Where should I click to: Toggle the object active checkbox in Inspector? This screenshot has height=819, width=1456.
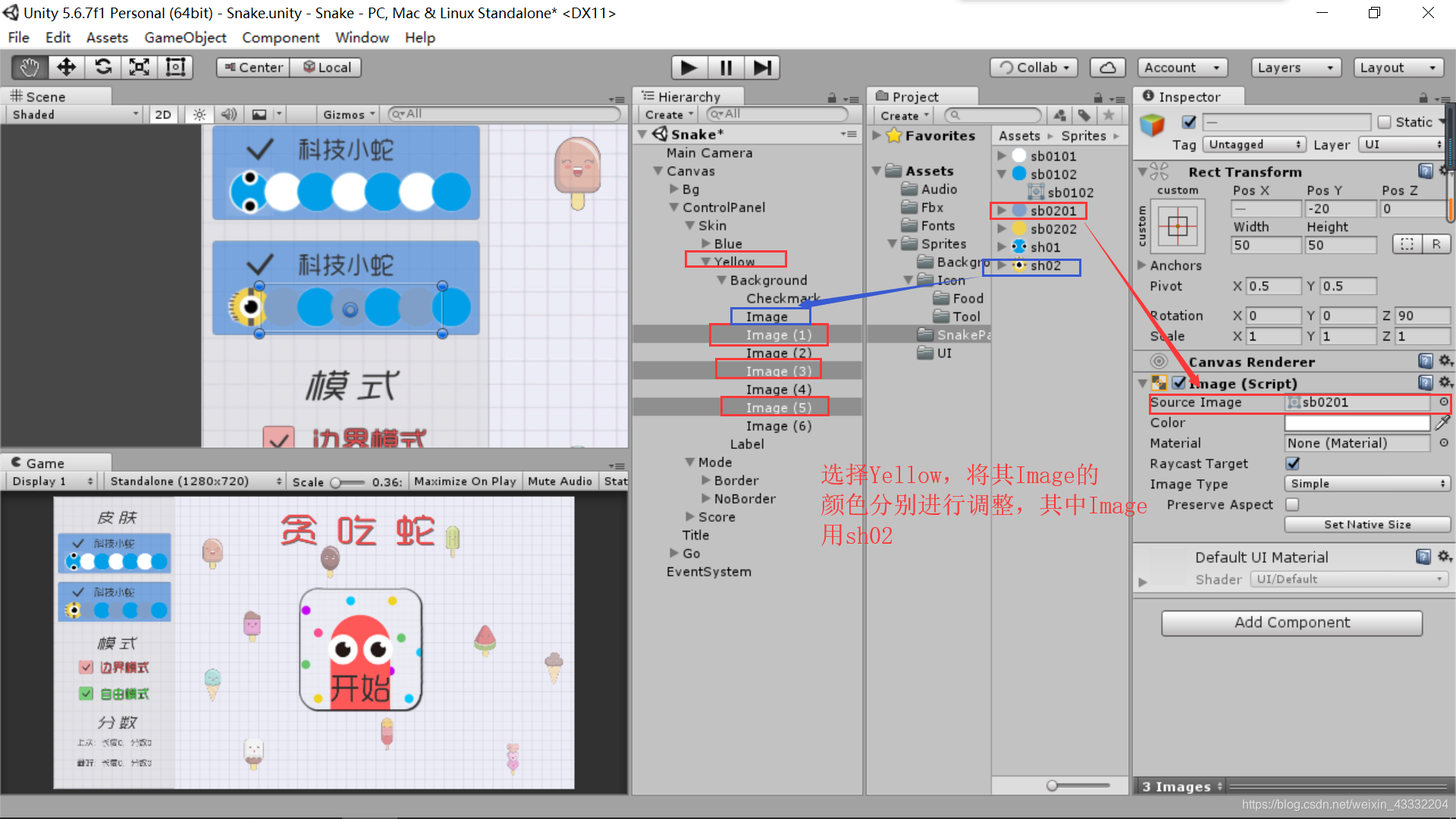coord(1189,122)
